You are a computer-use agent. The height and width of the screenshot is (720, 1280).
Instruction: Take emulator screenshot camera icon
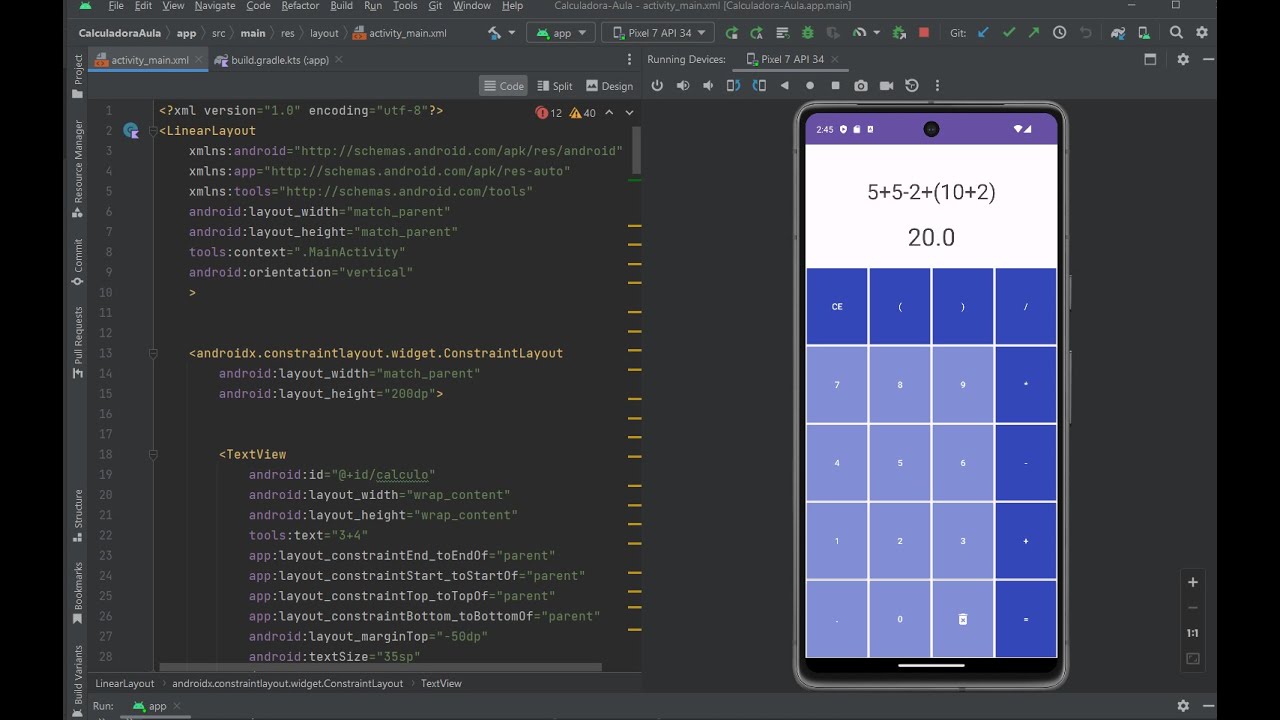861,86
